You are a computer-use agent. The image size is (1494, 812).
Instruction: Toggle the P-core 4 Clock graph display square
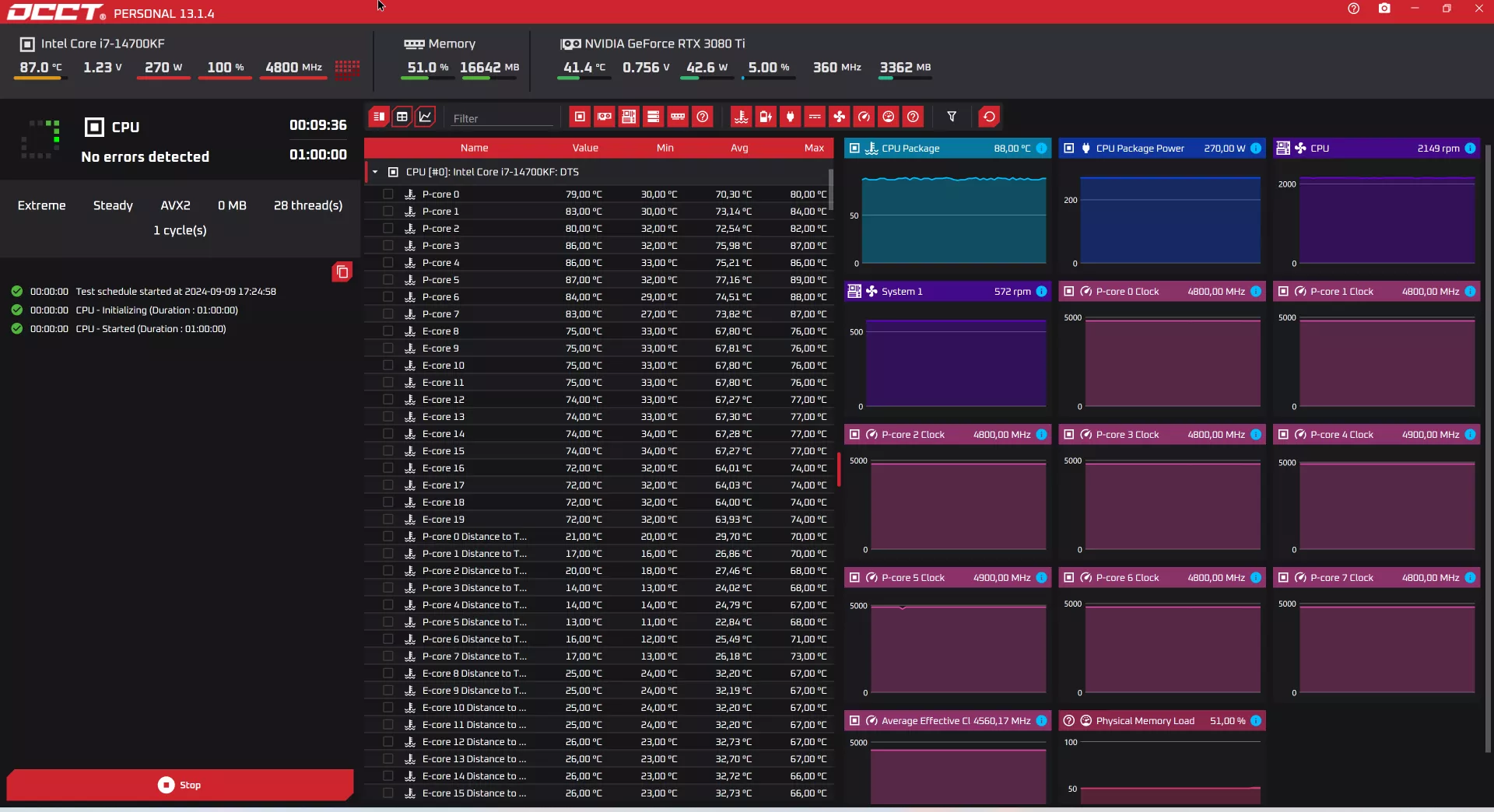(x=1284, y=434)
